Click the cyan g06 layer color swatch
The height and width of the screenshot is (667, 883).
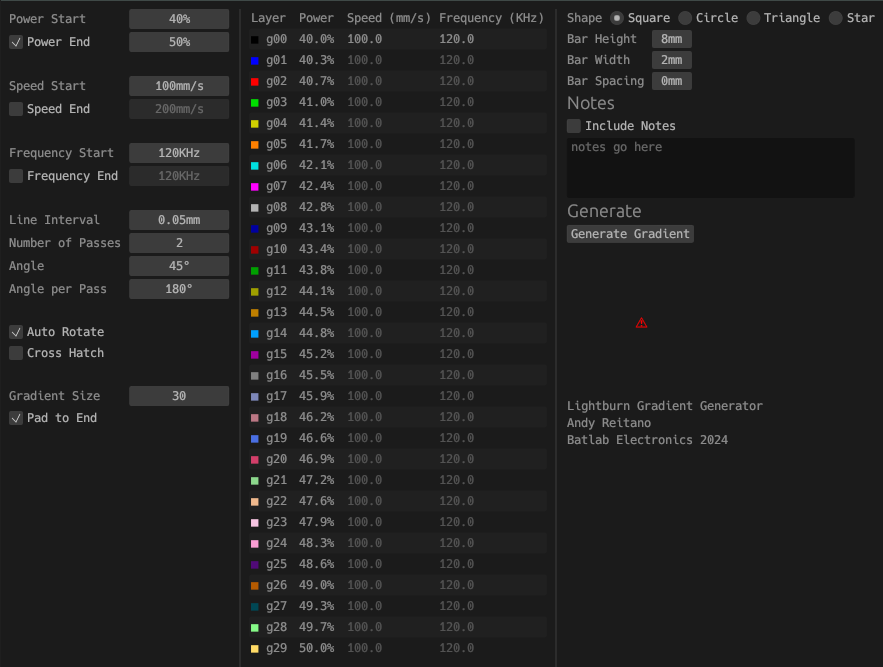point(255,165)
